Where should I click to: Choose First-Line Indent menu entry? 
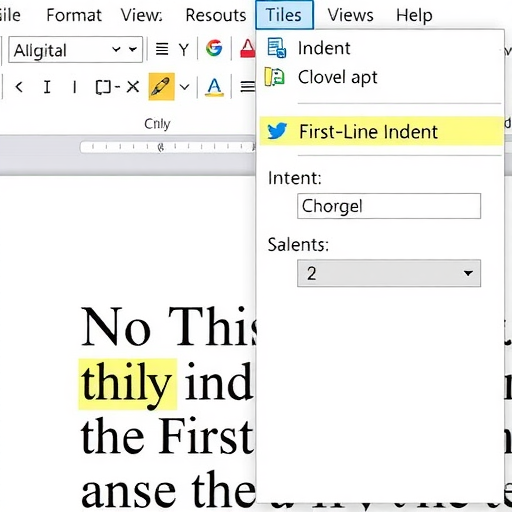pos(381,131)
